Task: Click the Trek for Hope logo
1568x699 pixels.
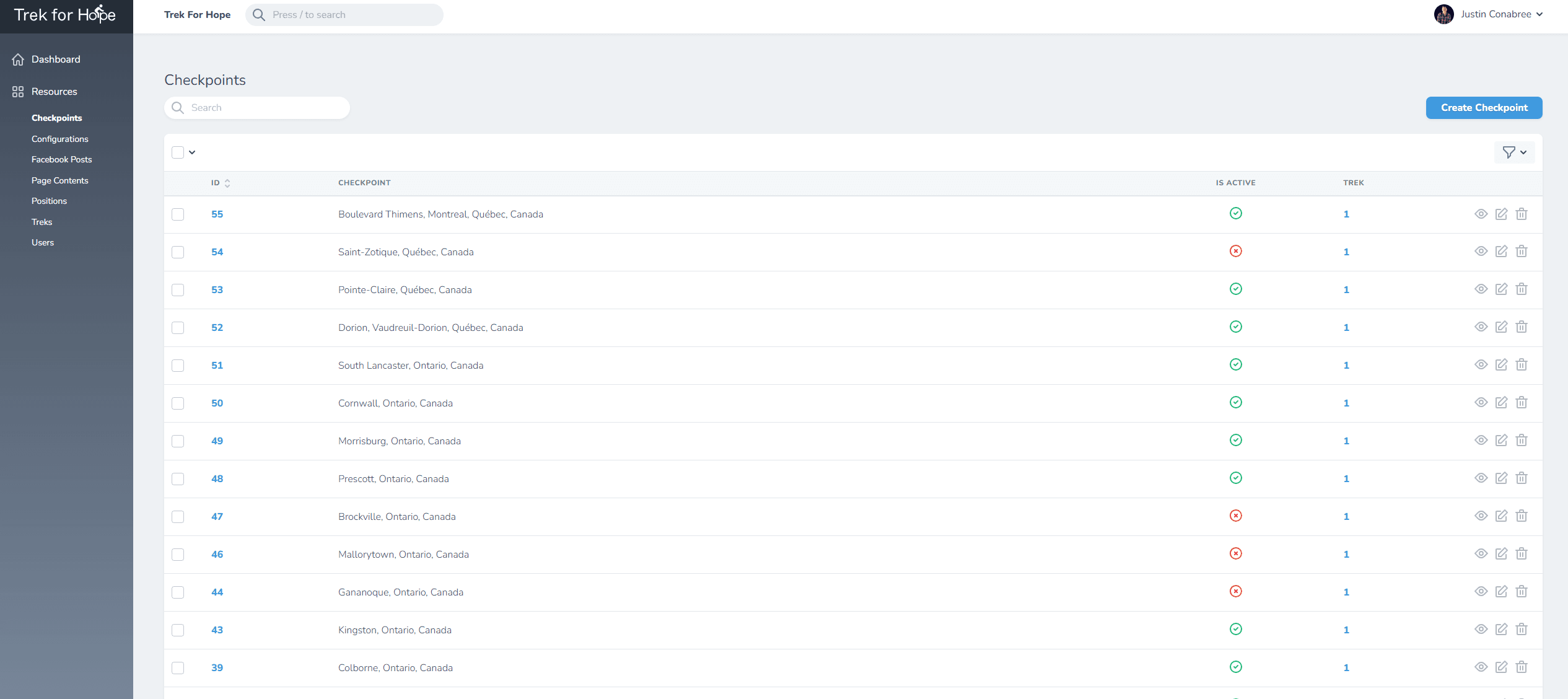Action: pyautogui.click(x=65, y=15)
